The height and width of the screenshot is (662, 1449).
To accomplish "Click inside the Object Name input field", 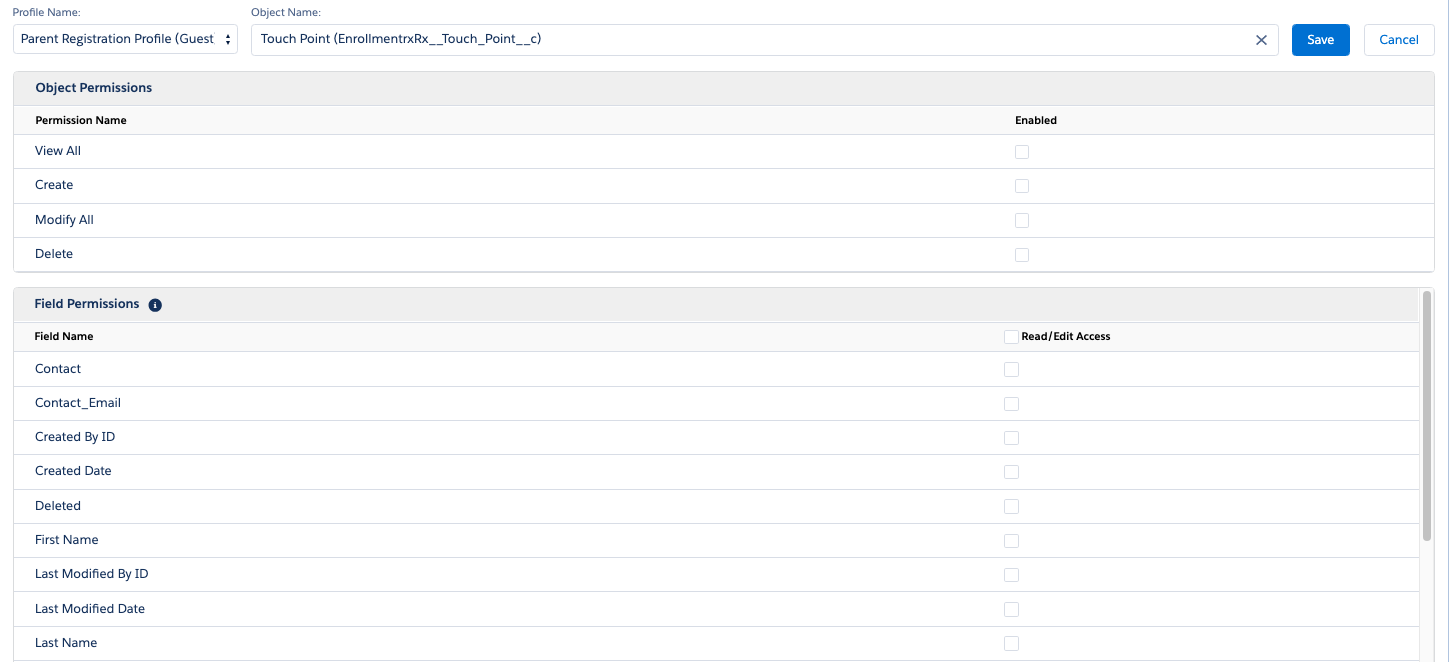I will 750,40.
